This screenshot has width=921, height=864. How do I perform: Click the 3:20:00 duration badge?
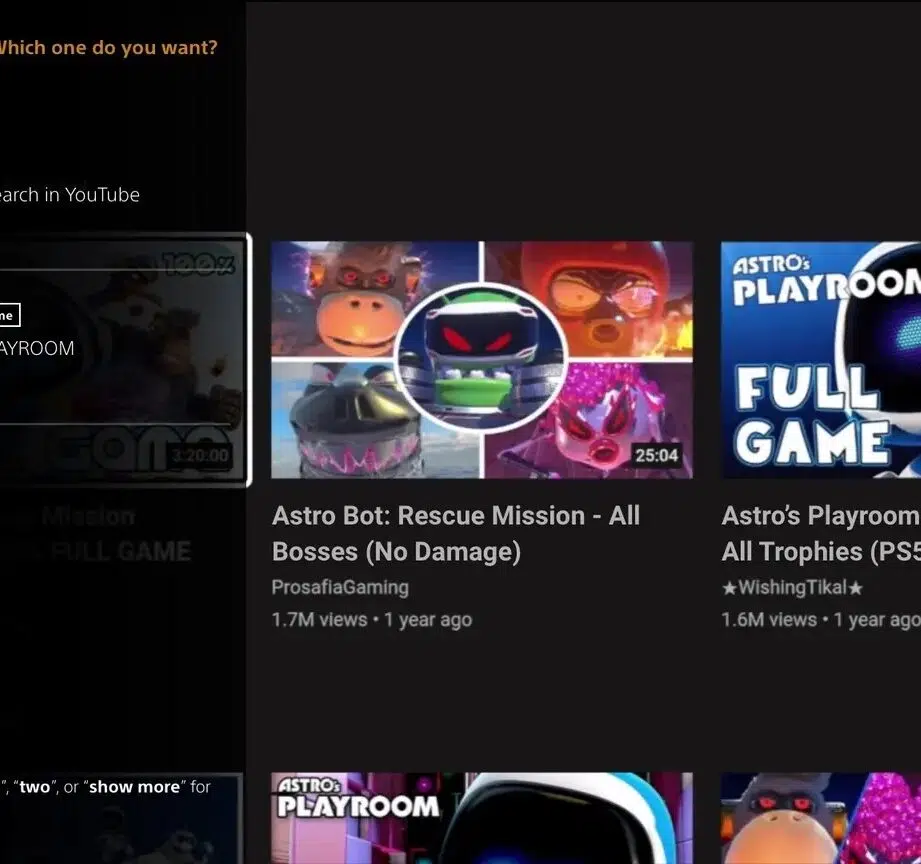199,456
